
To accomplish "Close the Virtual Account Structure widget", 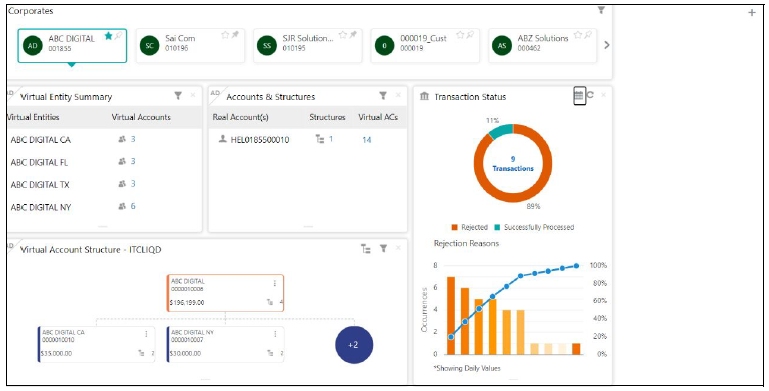I will (x=398, y=248).
